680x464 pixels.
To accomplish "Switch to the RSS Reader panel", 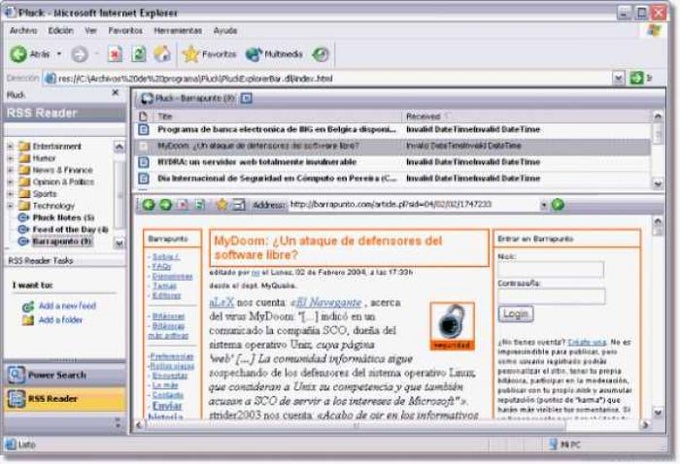I will (x=65, y=399).
